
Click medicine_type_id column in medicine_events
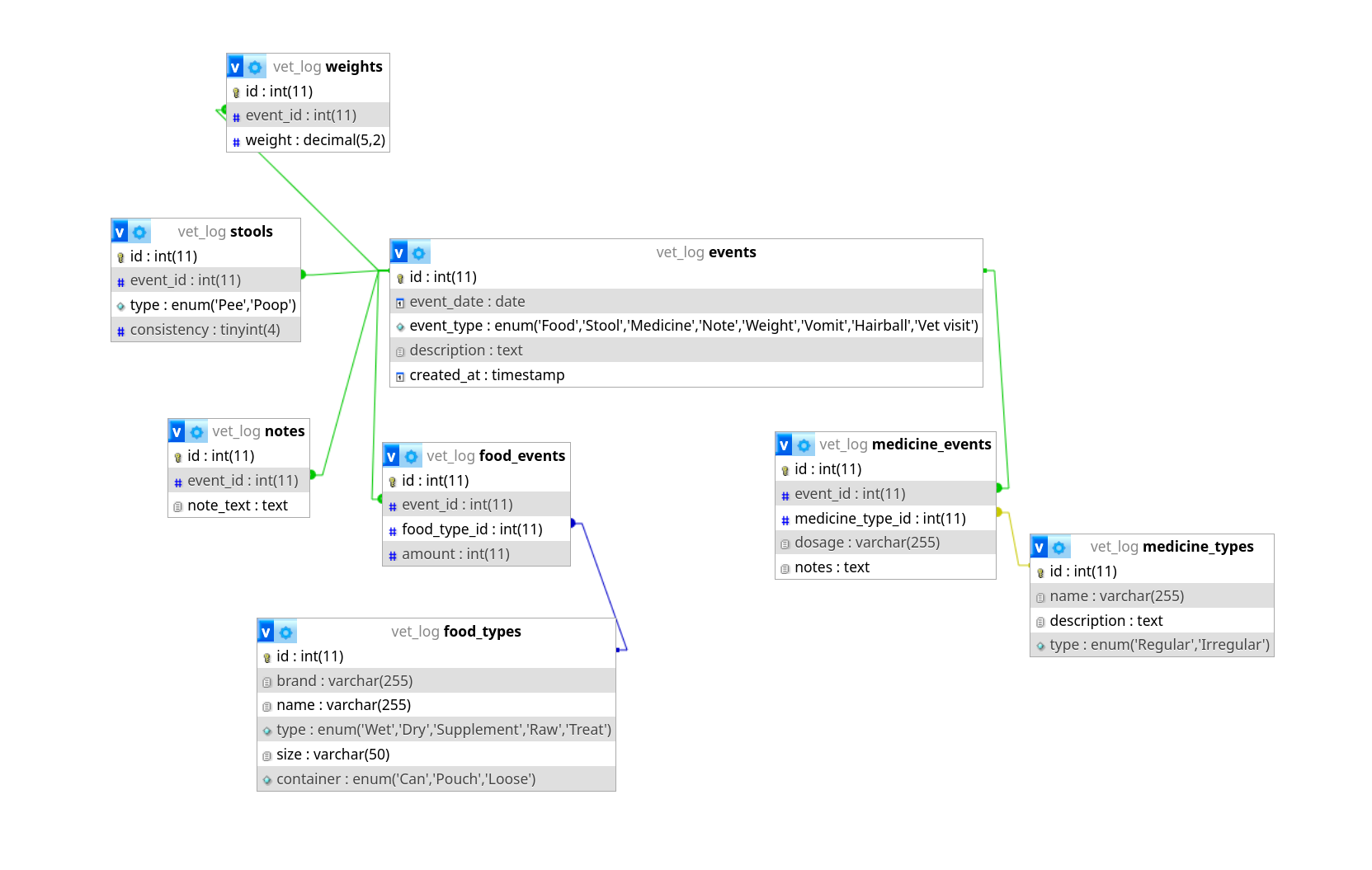point(879,519)
